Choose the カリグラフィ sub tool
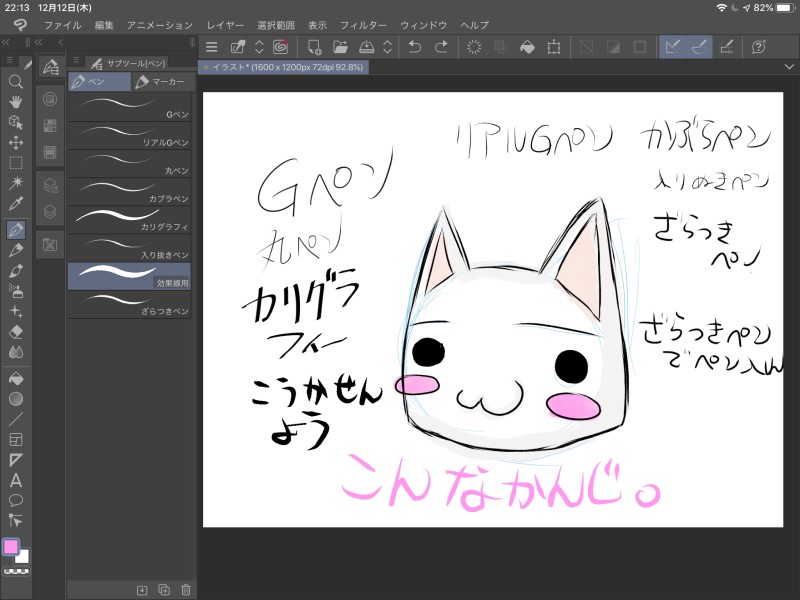The width and height of the screenshot is (800, 600). click(129, 220)
